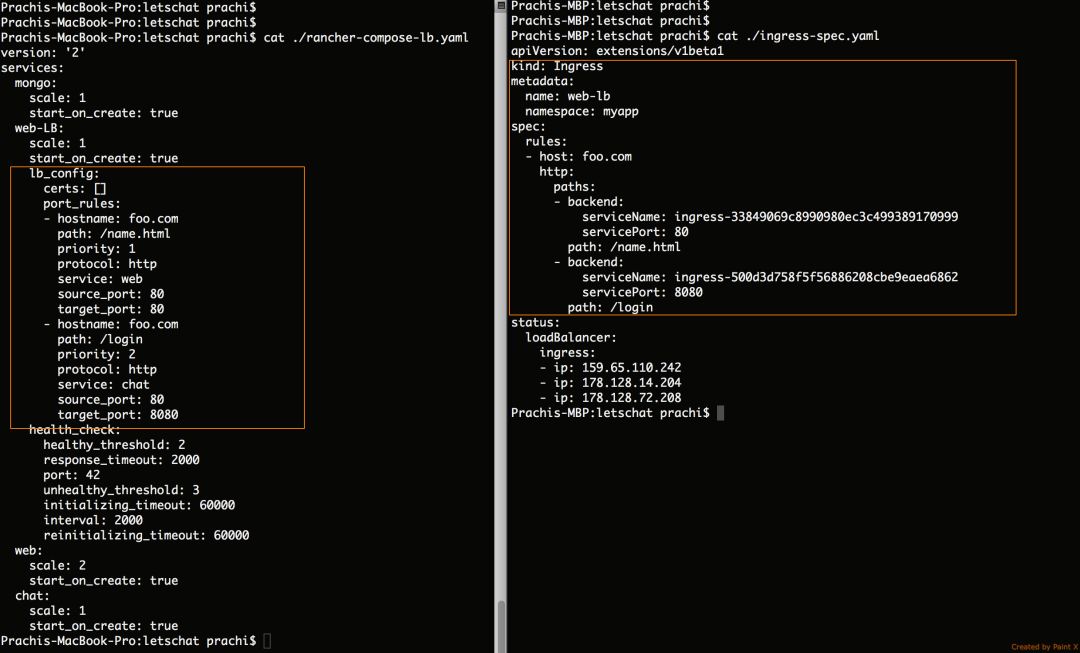Image resolution: width=1080 pixels, height=653 pixels.
Task: Click serviceName 'ingress-33849069c8990980ec3c499389170999'
Action: point(816,217)
